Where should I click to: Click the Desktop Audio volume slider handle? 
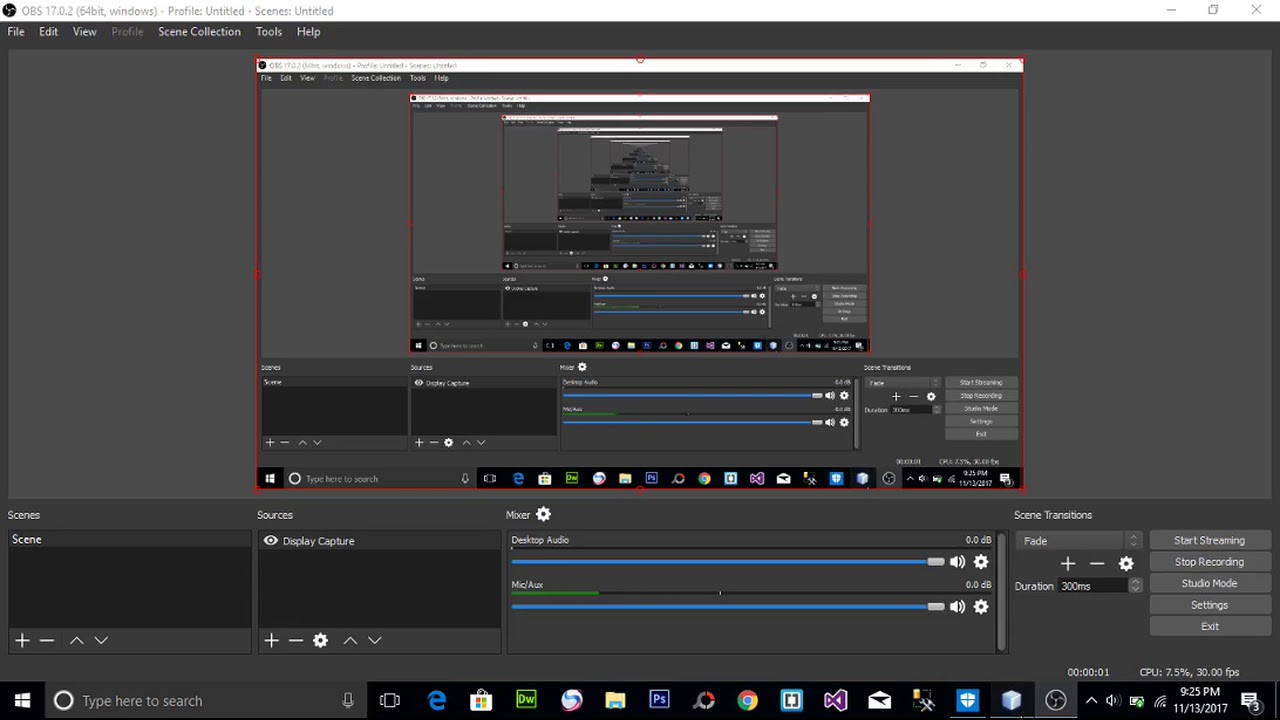click(x=935, y=562)
